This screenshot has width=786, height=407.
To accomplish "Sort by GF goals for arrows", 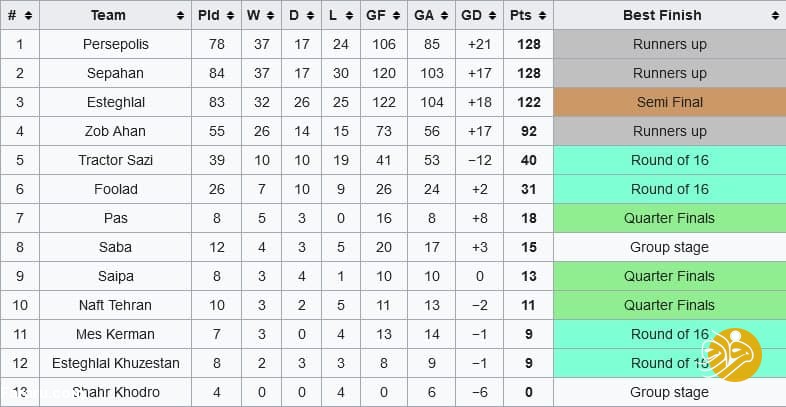I will coord(395,15).
